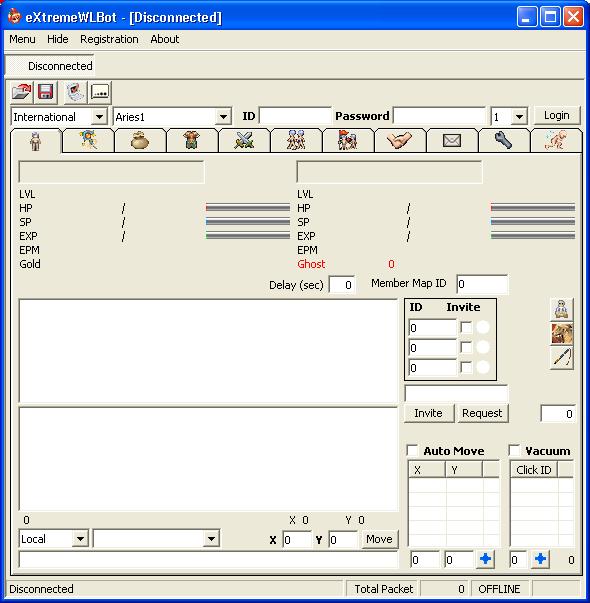
Task: Open the crossed swords battle tab
Action: 244,141
